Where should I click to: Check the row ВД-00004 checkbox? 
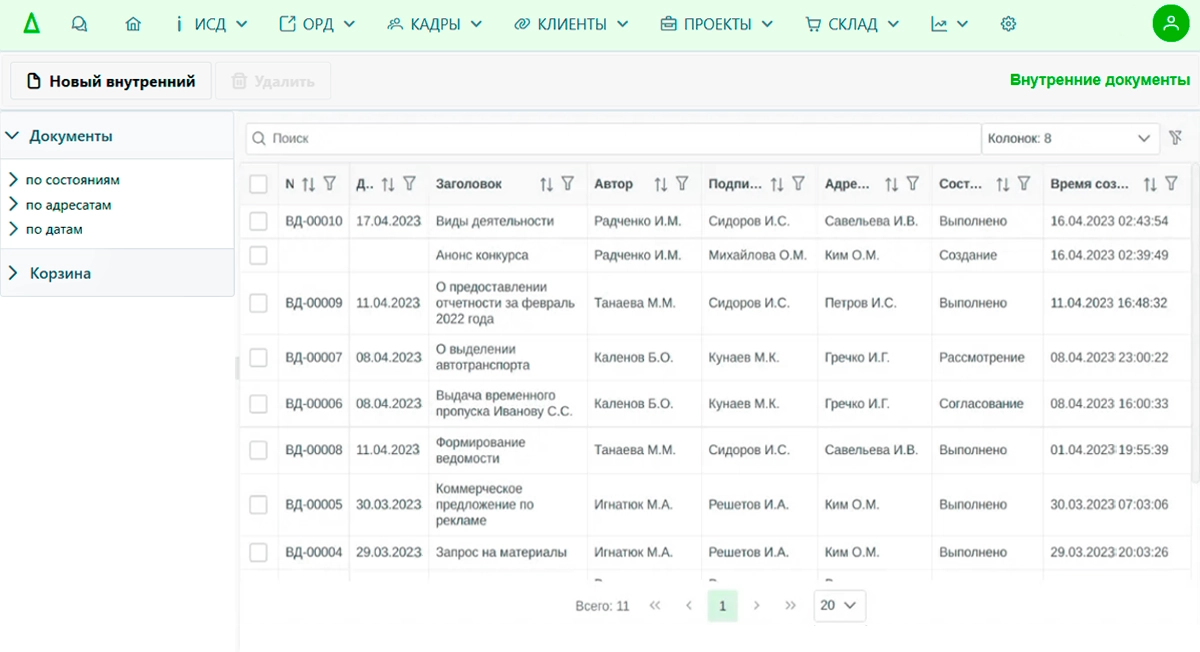259,552
